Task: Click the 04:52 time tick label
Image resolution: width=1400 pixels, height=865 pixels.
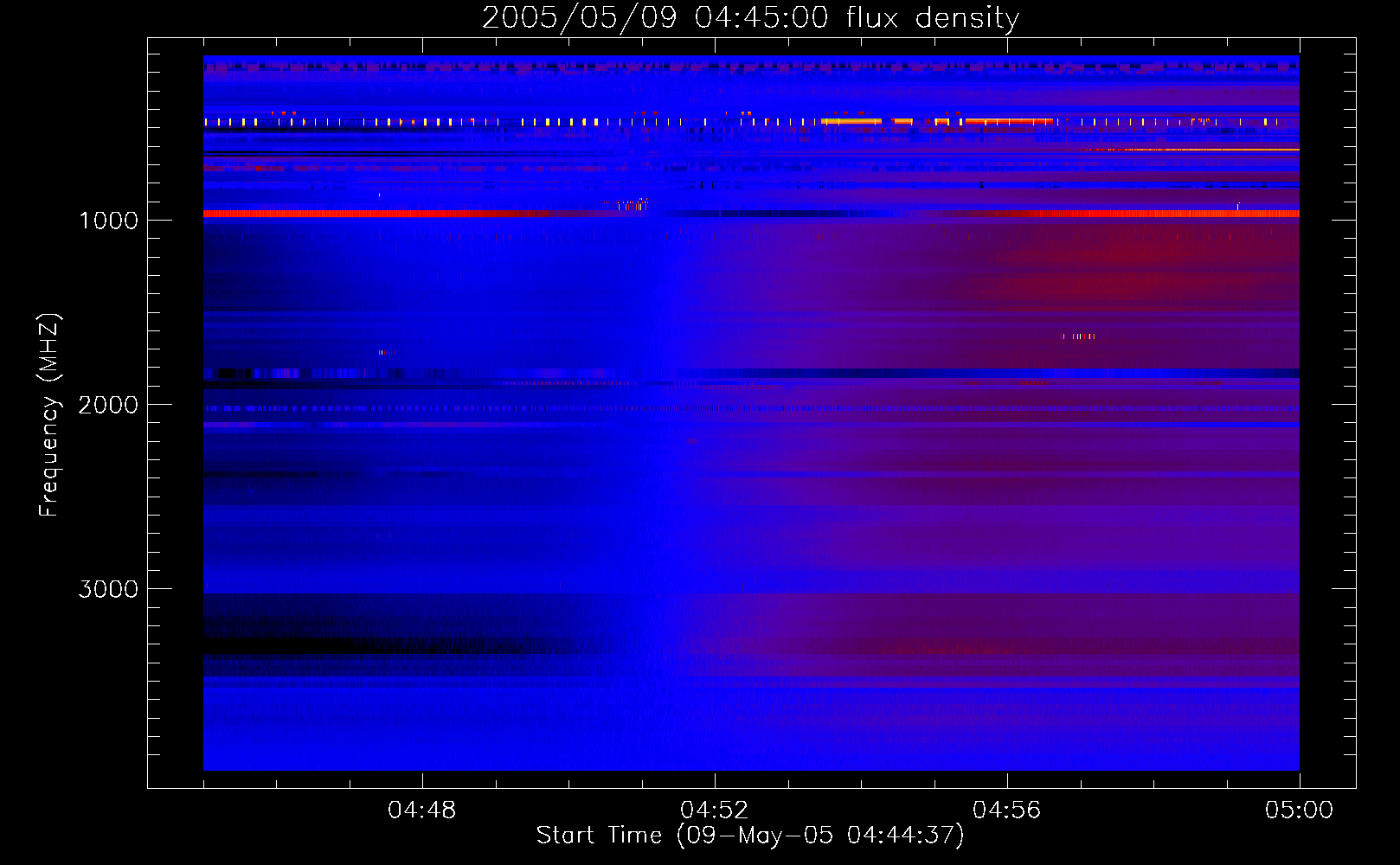Action: point(715,811)
